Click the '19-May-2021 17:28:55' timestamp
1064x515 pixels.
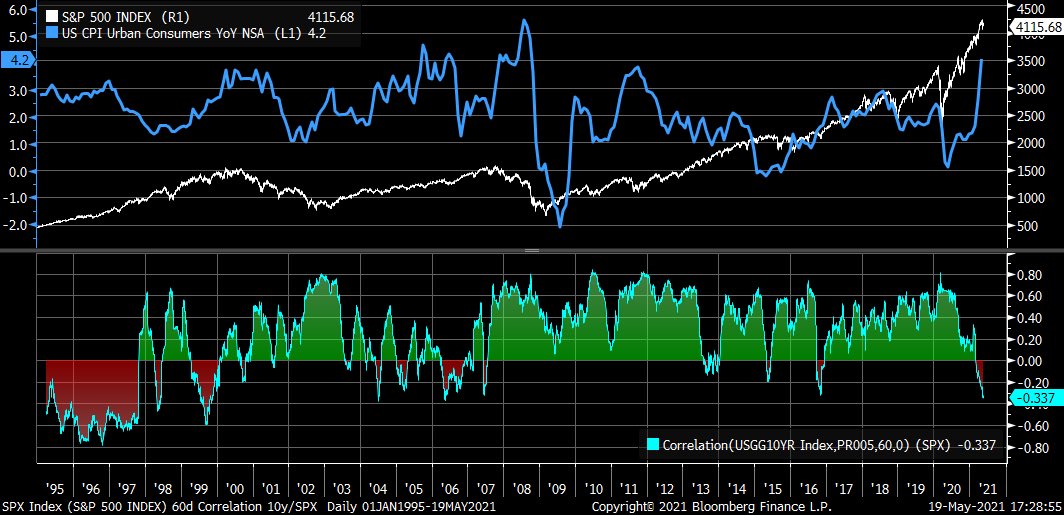(996, 507)
